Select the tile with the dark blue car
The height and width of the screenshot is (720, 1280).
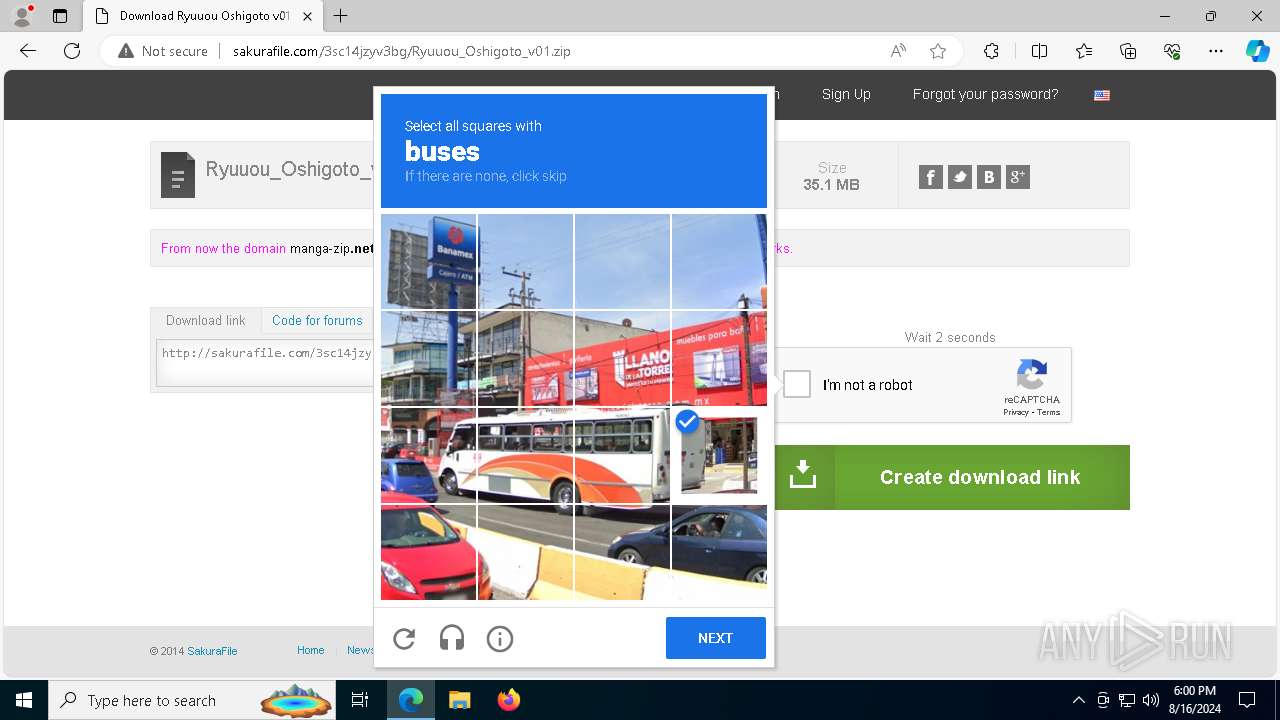pyautogui.click(x=719, y=552)
